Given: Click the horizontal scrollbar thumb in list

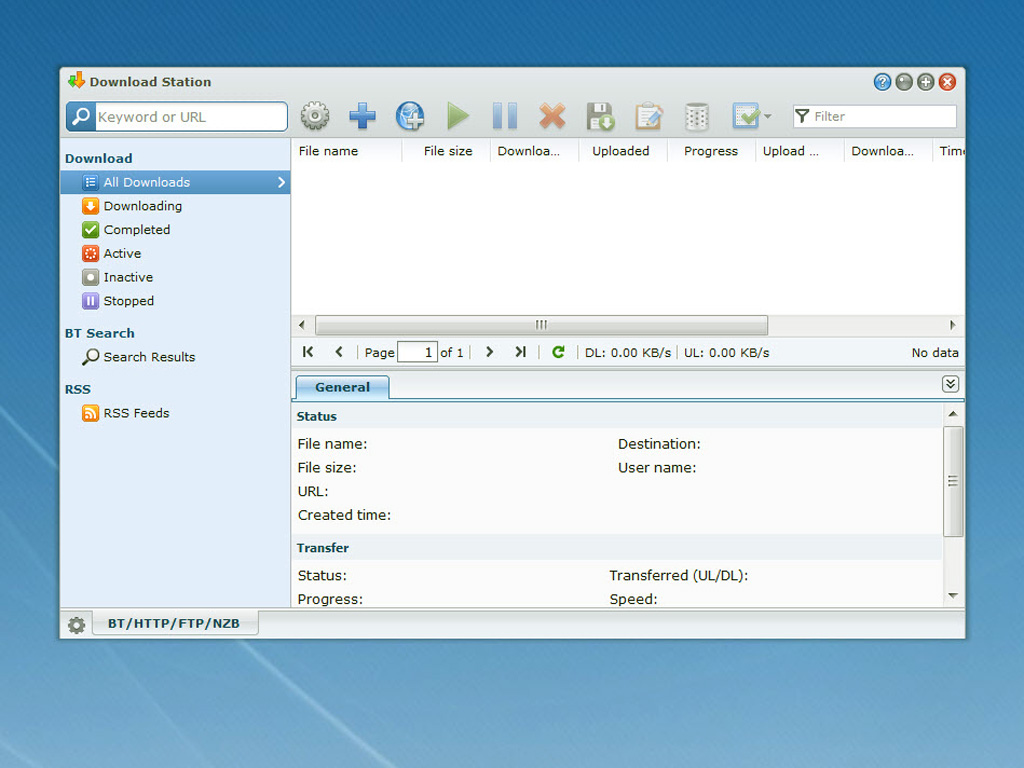Looking at the screenshot, I should (x=541, y=325).
